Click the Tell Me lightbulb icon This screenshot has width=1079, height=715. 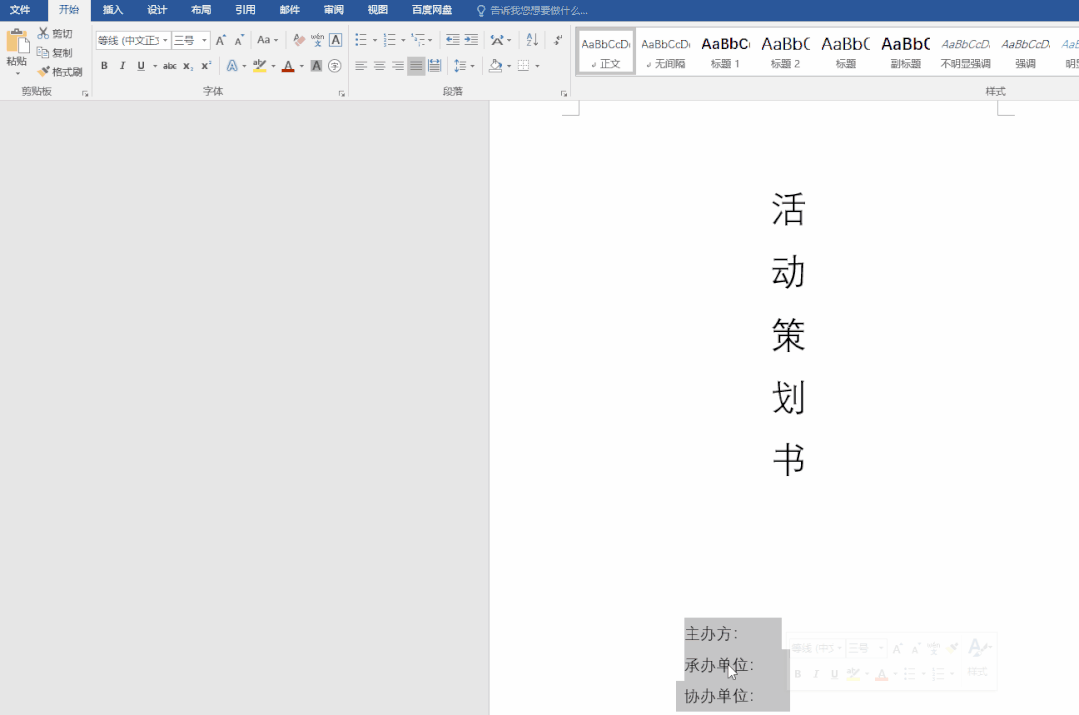(481, 11)
